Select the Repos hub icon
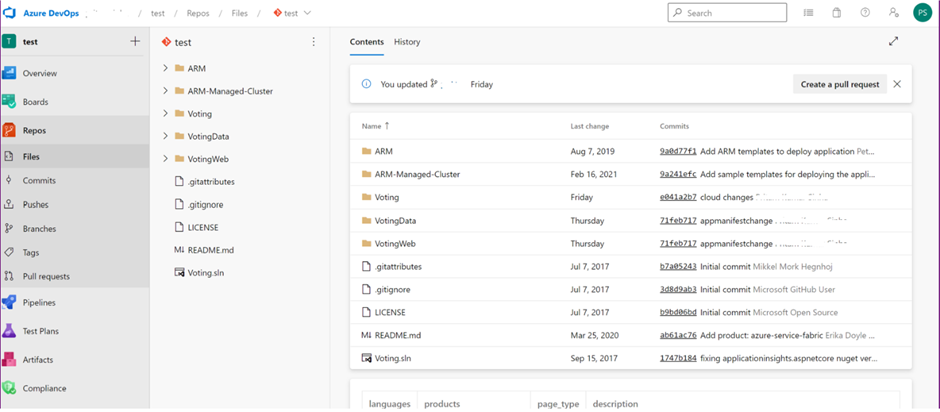The image size is (940, 412). [9, 130]
